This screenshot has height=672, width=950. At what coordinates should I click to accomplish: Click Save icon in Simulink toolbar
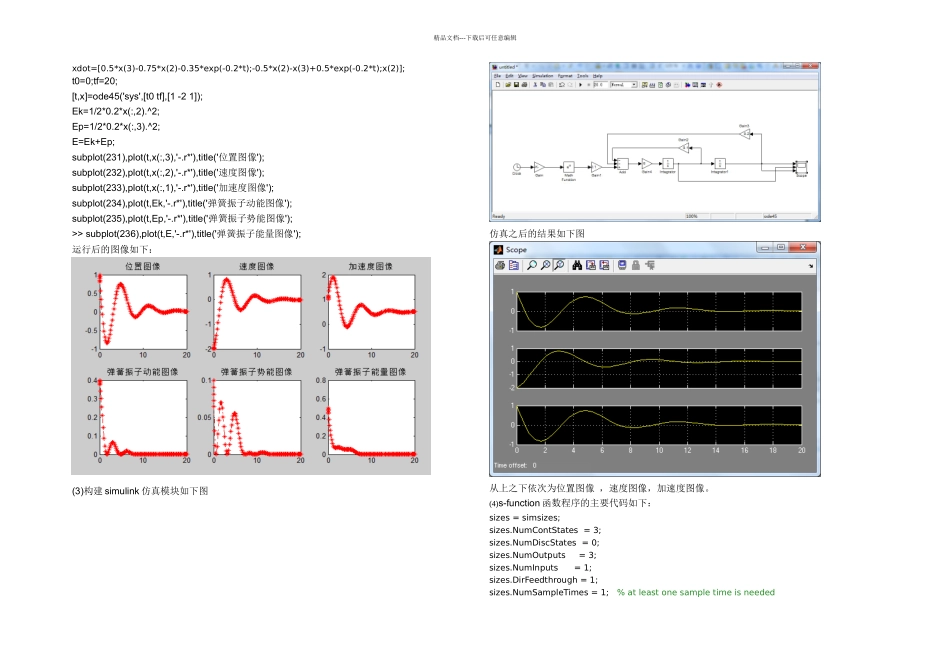[515, 85]
